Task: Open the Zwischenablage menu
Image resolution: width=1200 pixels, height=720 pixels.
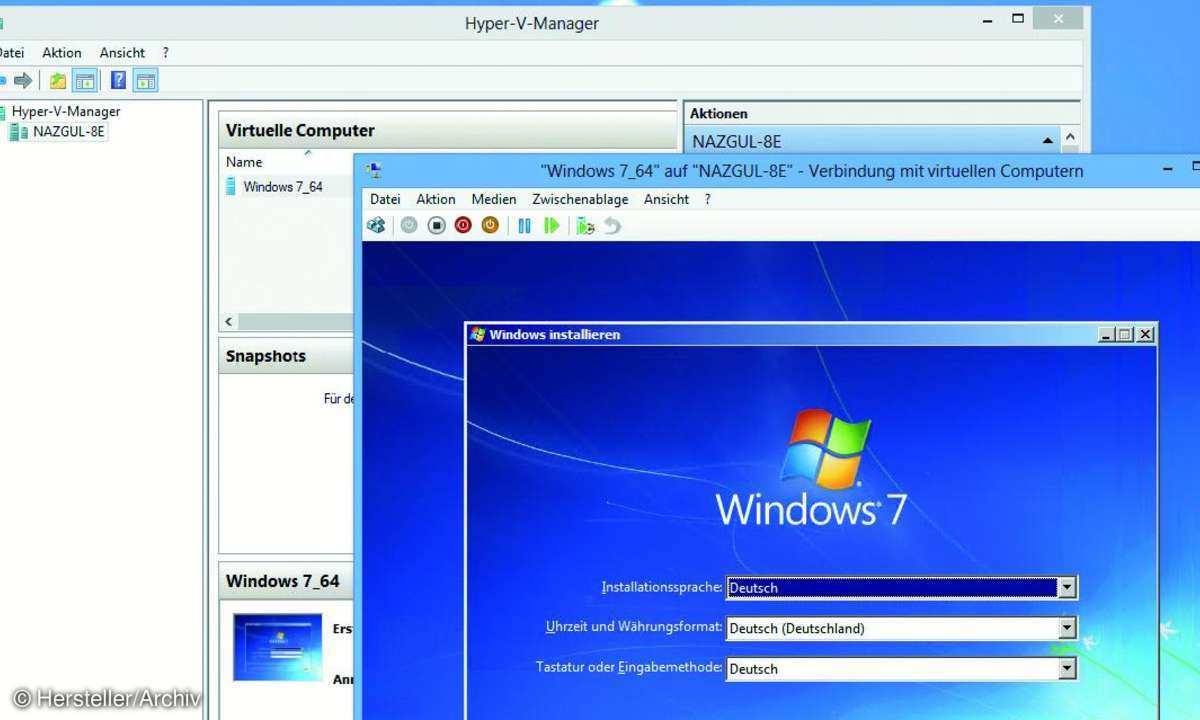Action: (x=580, y=199)
